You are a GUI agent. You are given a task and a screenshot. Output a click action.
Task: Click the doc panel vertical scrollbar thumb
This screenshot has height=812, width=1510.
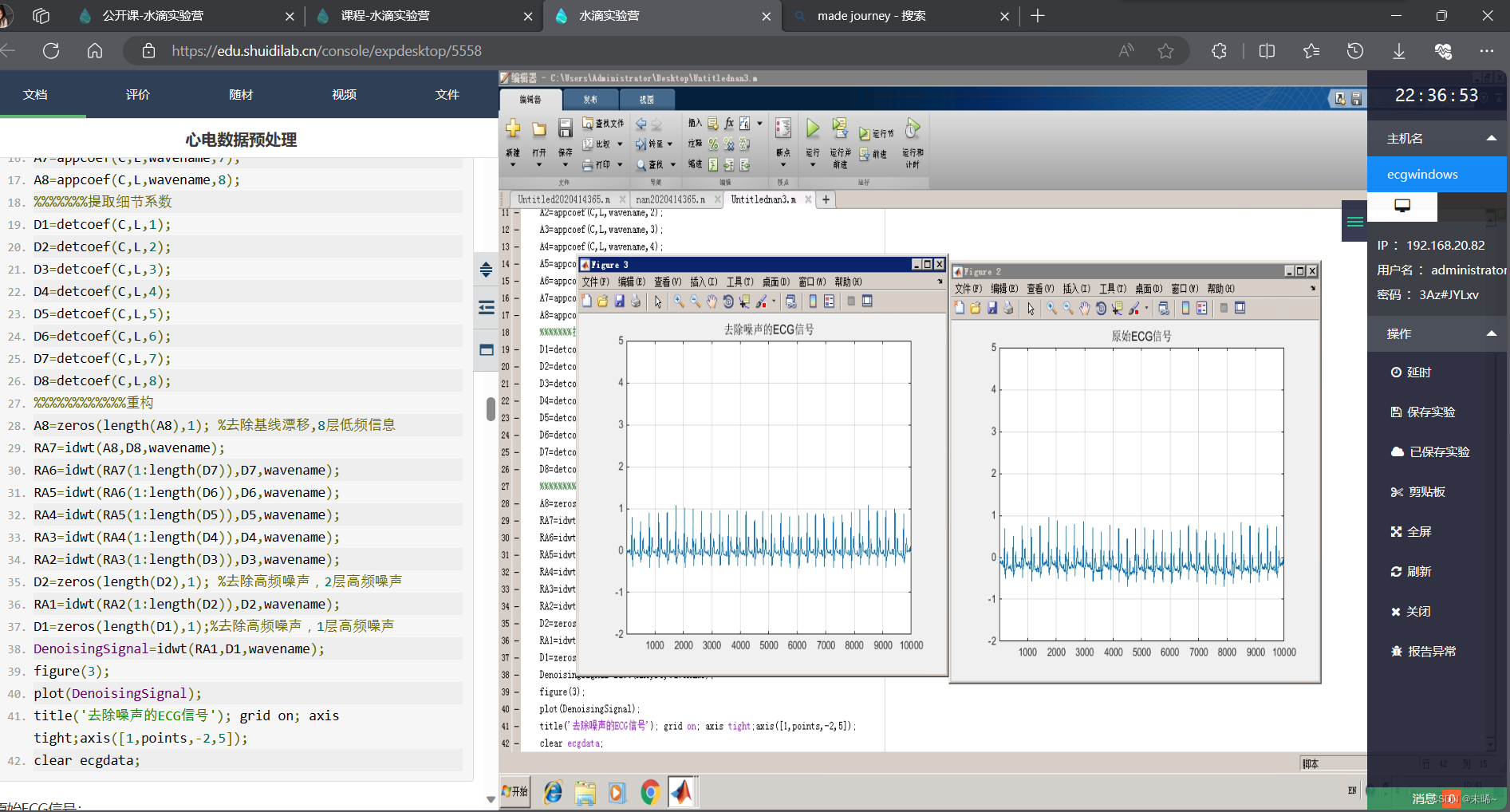(x=491, y=408)
